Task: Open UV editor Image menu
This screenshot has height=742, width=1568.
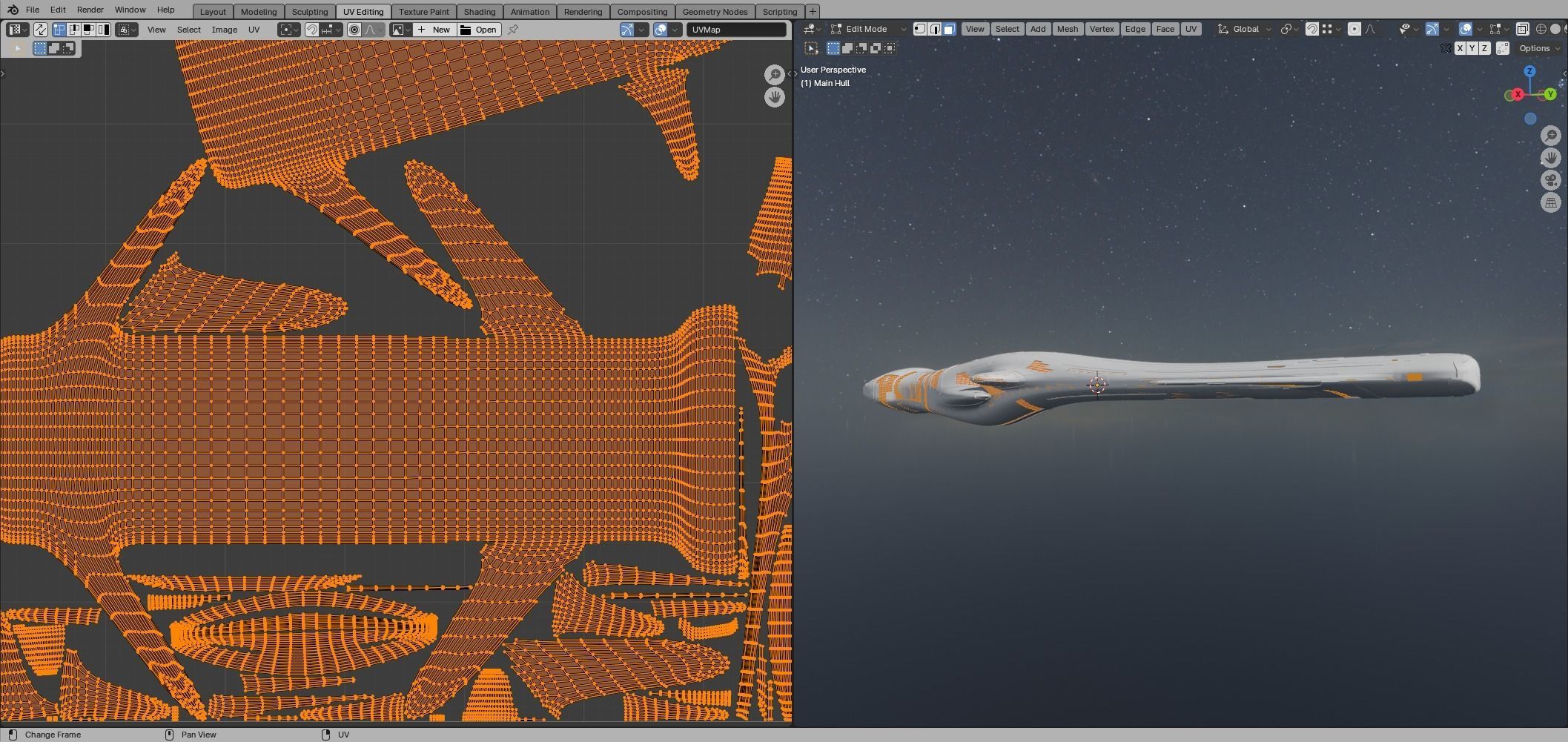Action: pyautogui.click(x=225, y=30)
